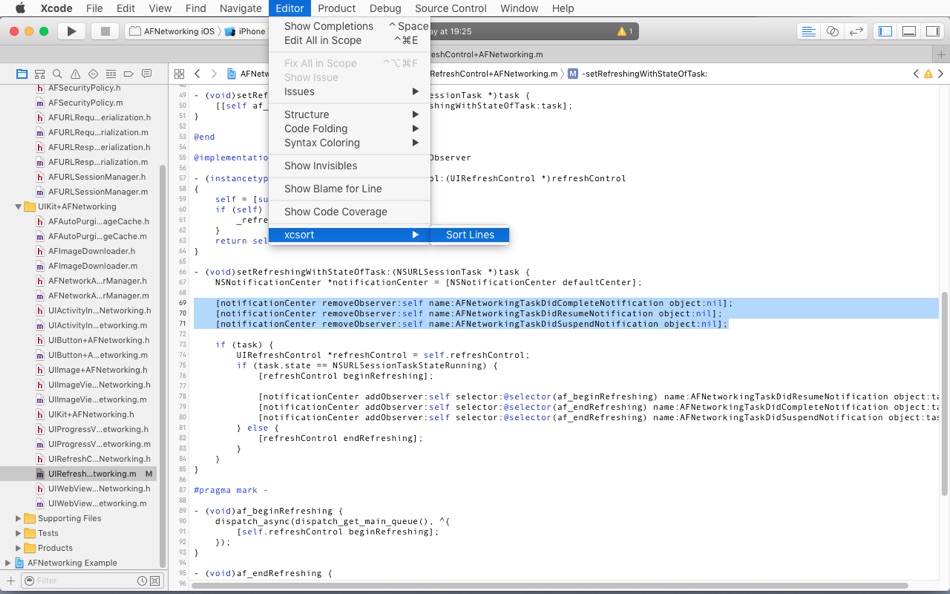Expand the Tests folder

[x=18, y=533]
